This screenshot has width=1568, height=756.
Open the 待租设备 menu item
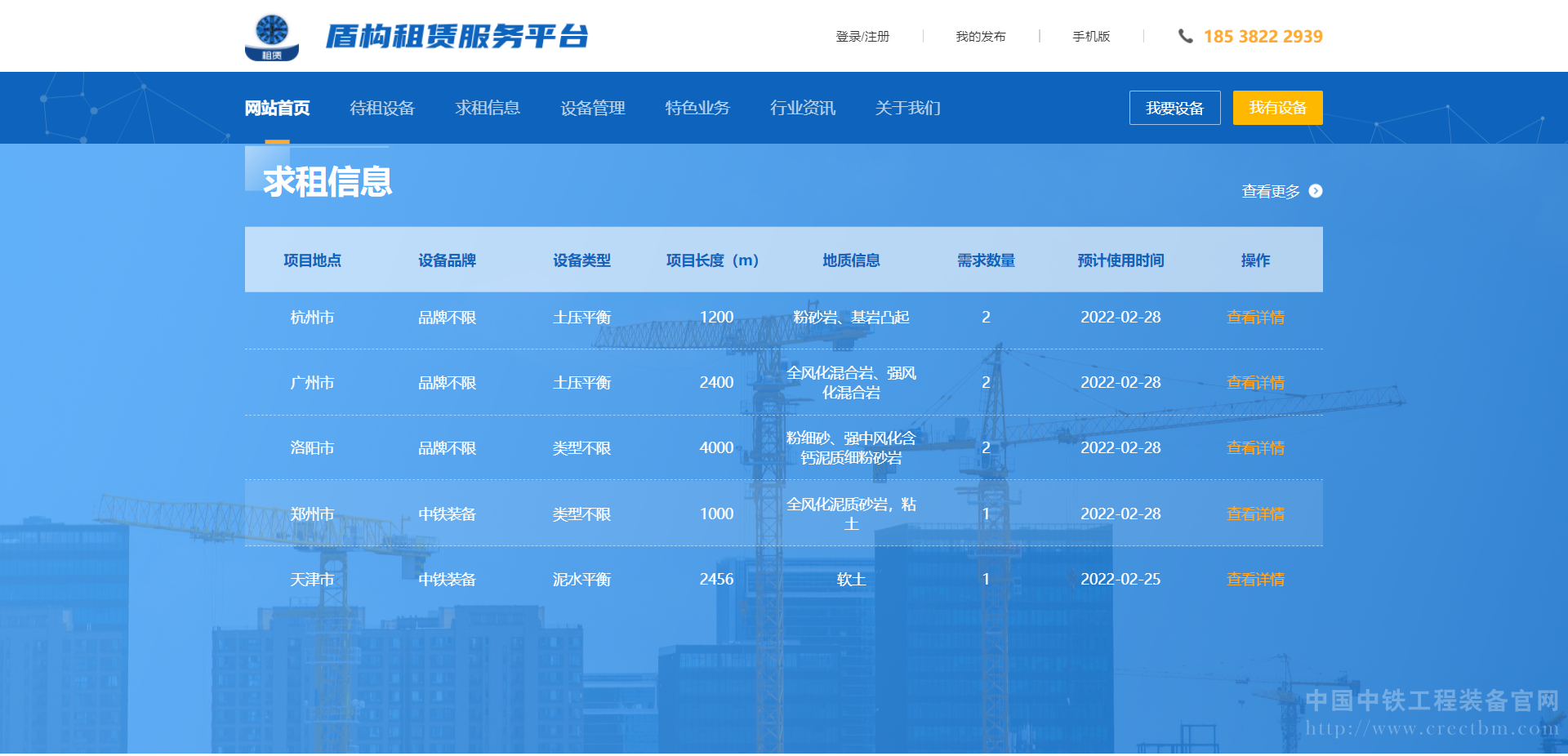click(x=382, y=108)
